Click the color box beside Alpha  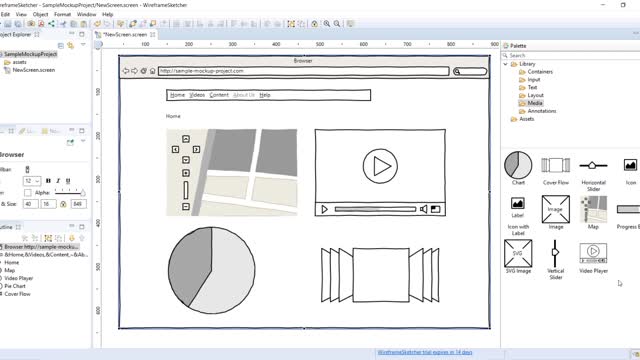click(28, 193)
